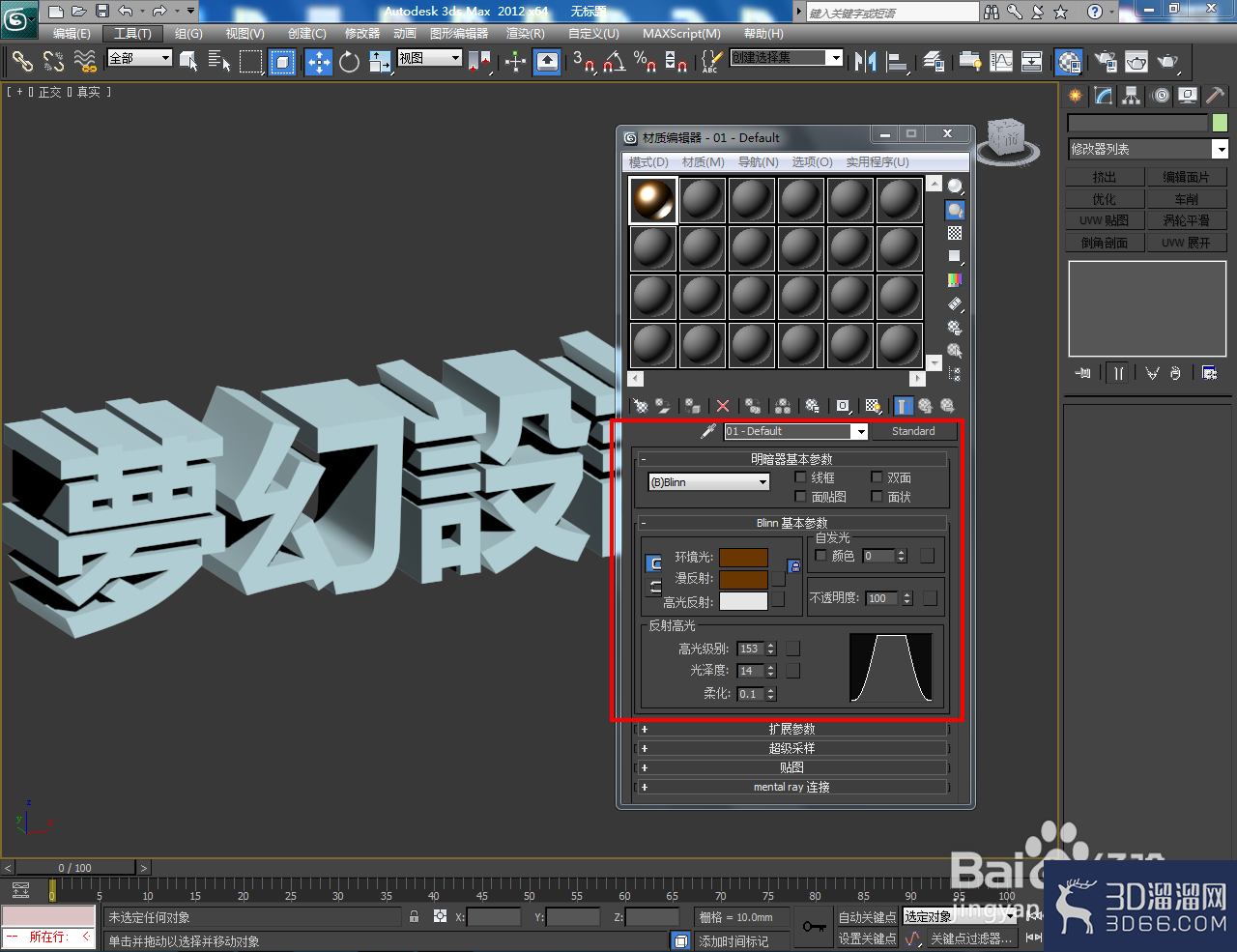
Task: Expand the mental ray 连接 rollout
Action: [791, 787]
